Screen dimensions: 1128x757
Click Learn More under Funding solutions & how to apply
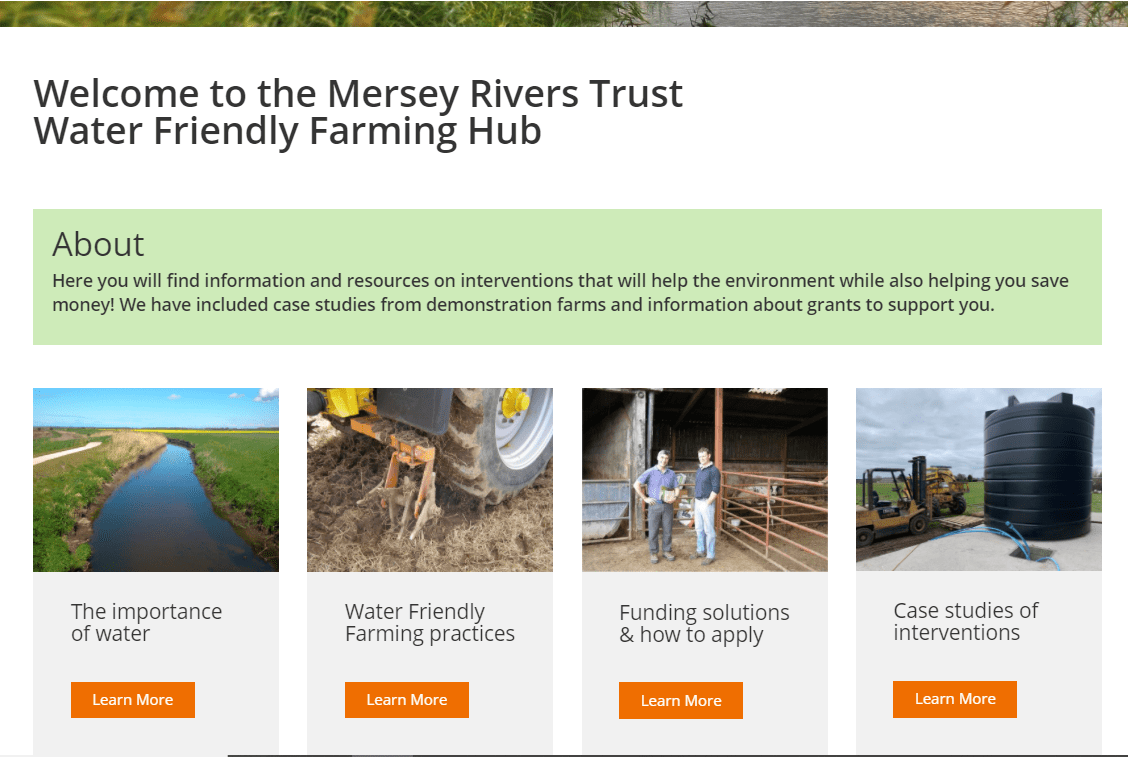pos(681,700)
